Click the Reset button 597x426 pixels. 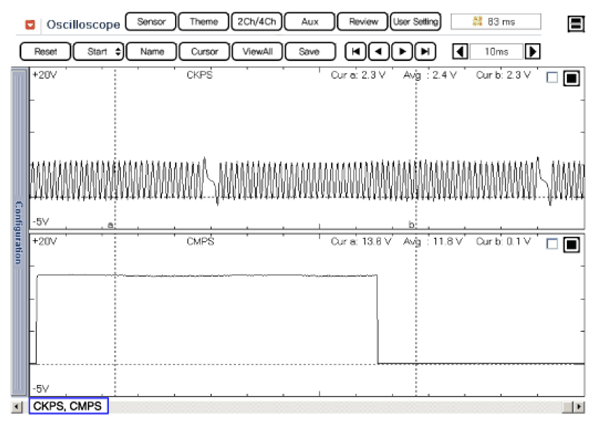[x=45, y=51]
